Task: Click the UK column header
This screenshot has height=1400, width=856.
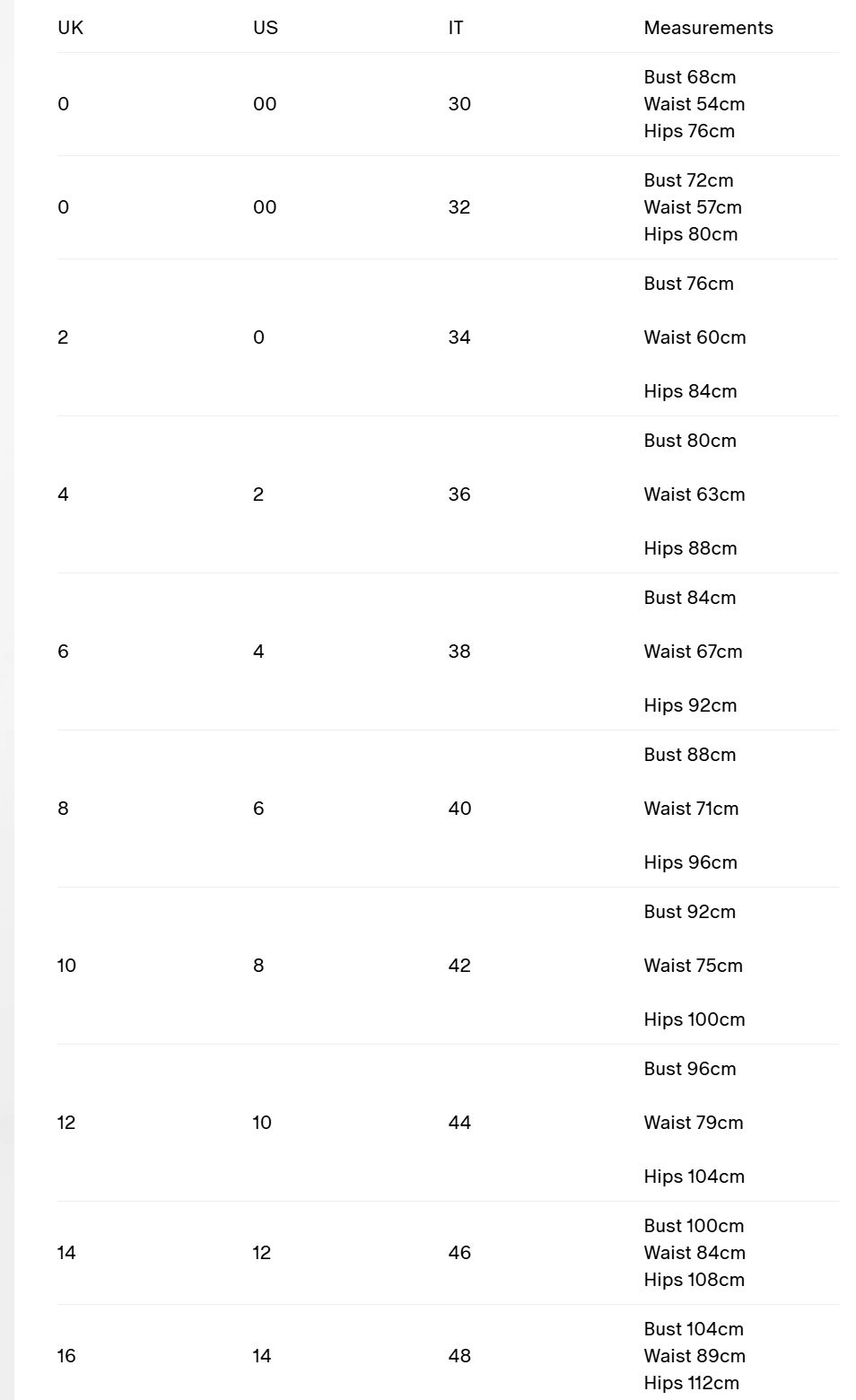Action: point(70,28)
